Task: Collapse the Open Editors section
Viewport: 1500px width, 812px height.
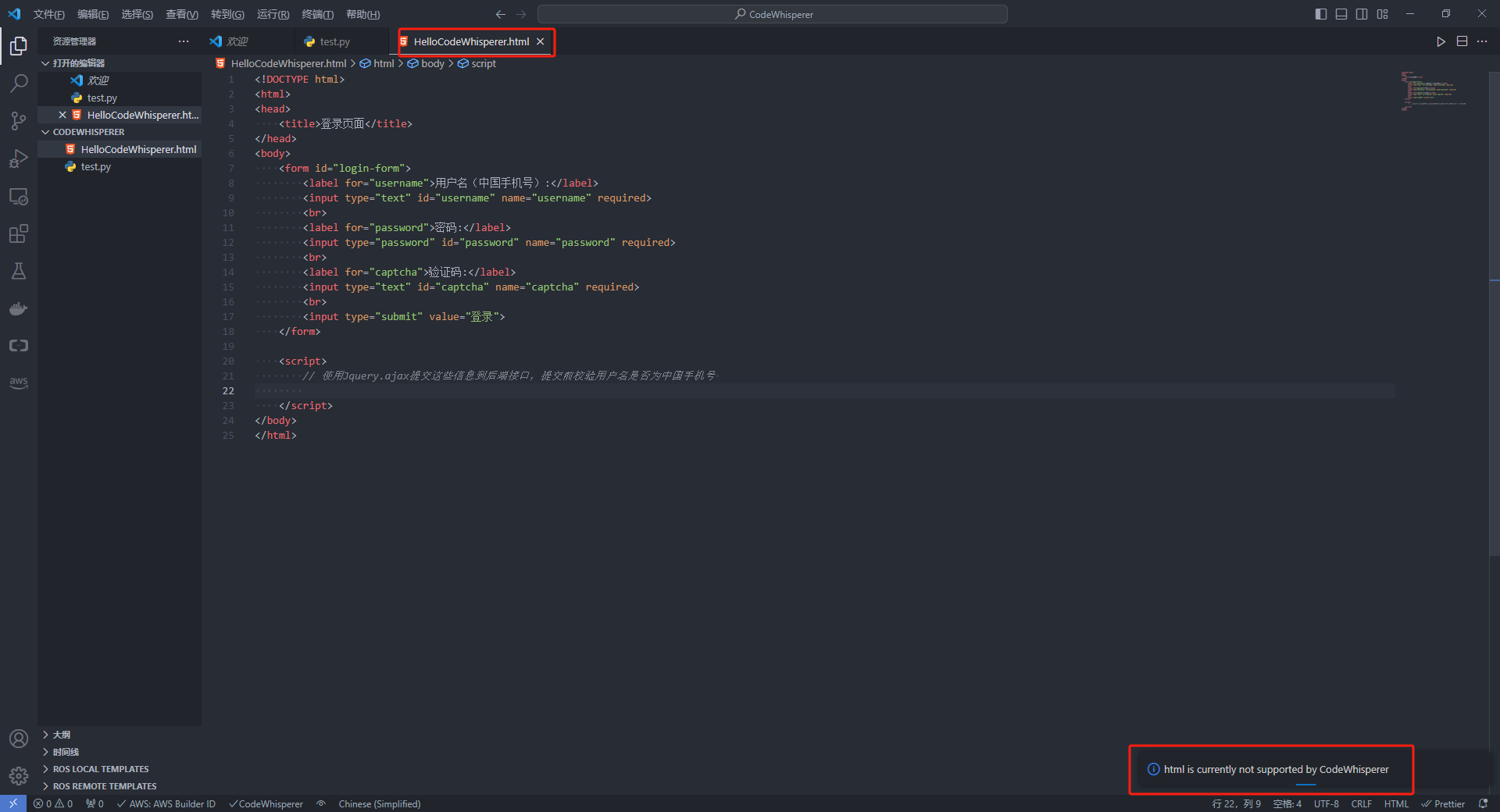Action: click(x=120, y=63)
